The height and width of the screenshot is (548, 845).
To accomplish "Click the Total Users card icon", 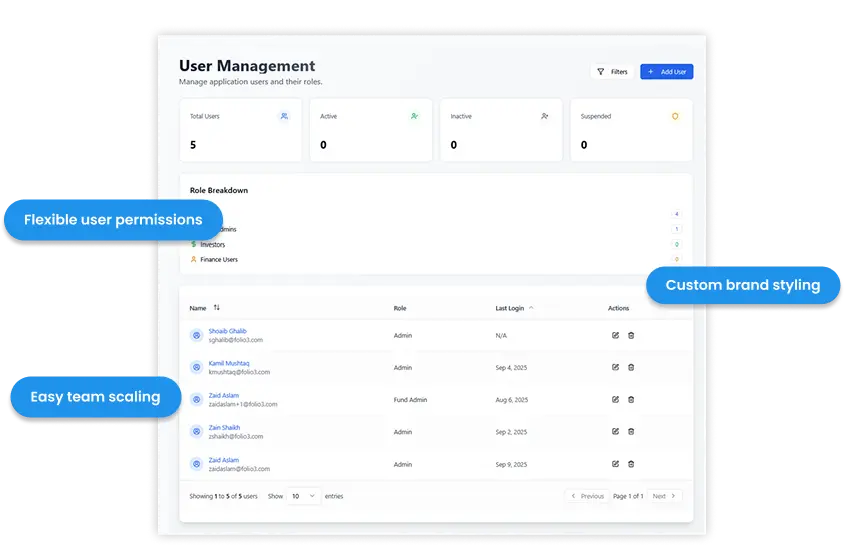I will 284,116.
